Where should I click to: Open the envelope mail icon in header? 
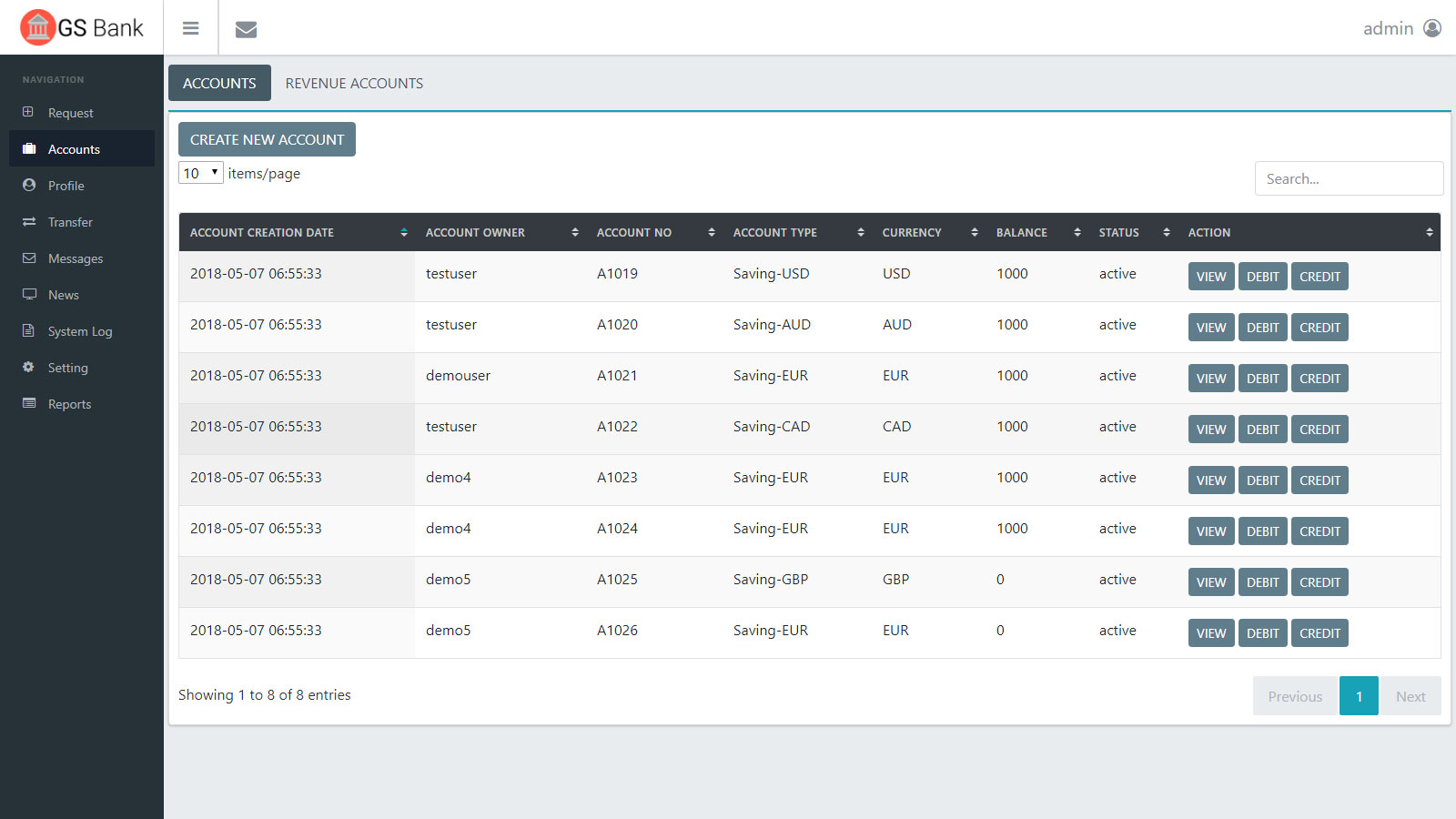coord(246,29)
